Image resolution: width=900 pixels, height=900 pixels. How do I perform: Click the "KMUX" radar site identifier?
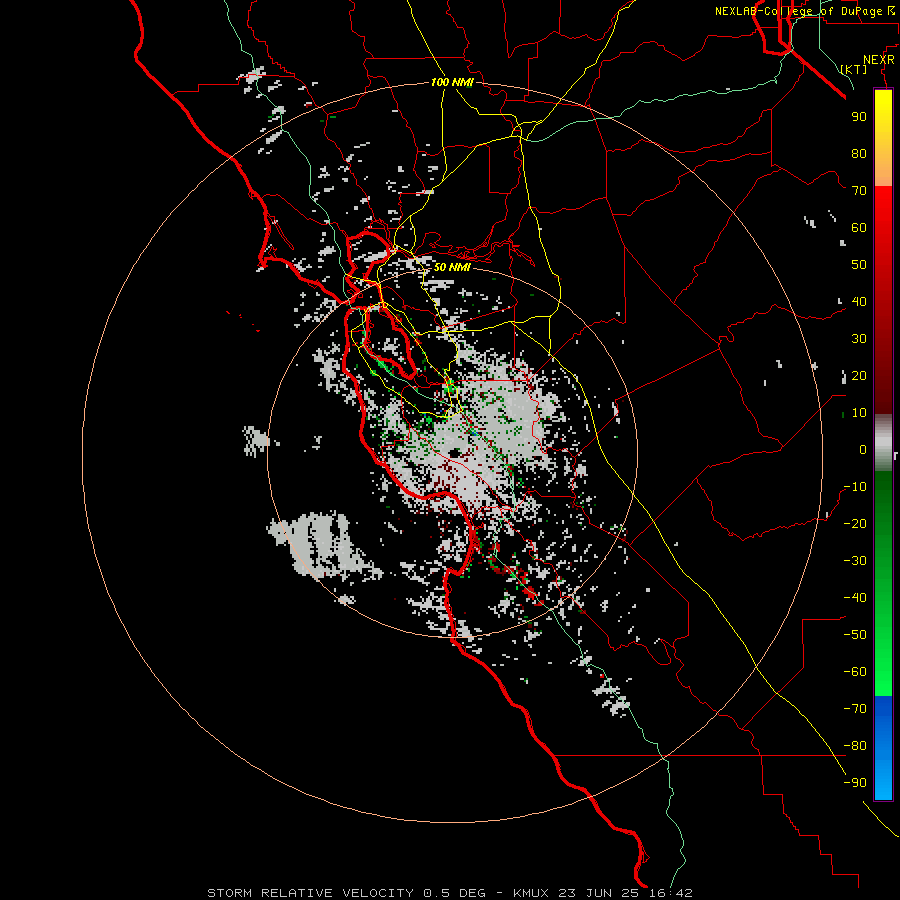(x=531, y=893)
